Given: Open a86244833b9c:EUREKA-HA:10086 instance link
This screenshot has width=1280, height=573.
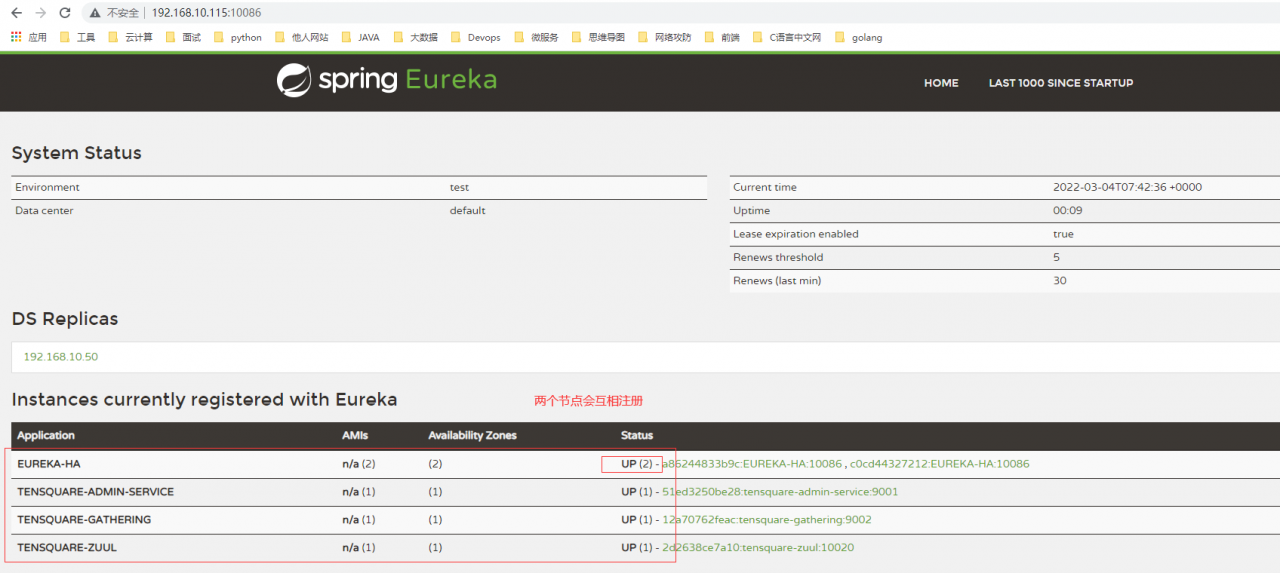Looking at the screenshot, I should pyautogui.click(x=753, y=464).
